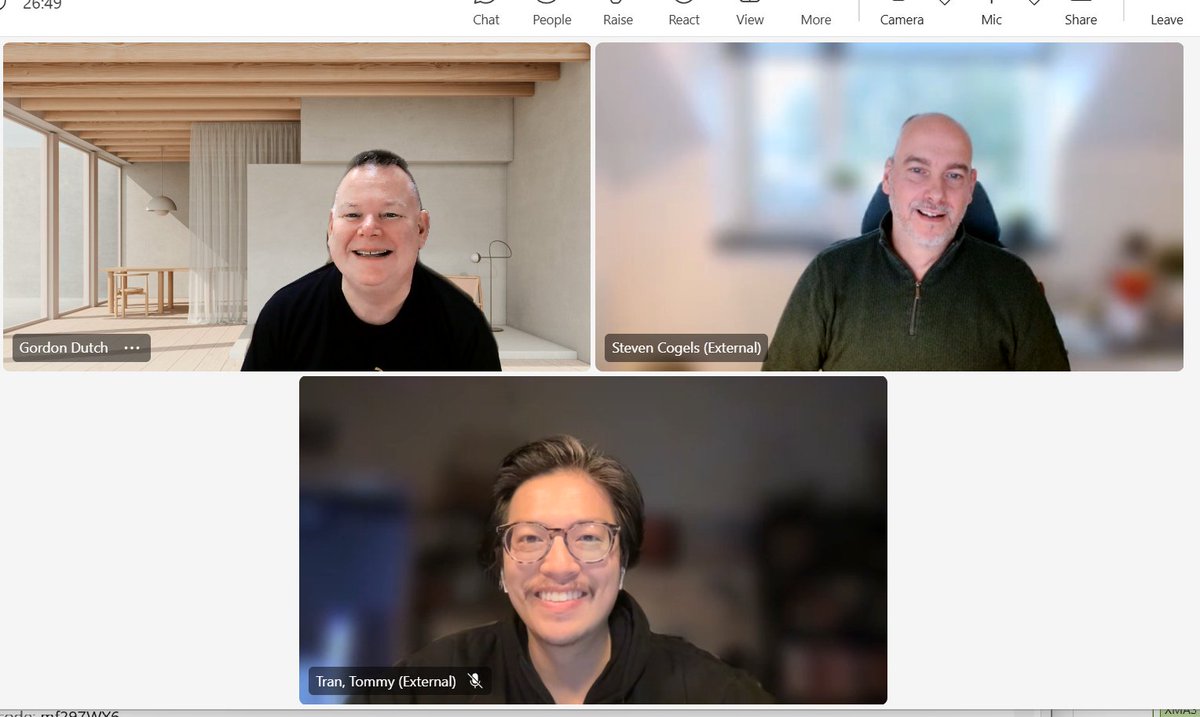Select Tran, Tommy (External) name label

click(386, 681)
